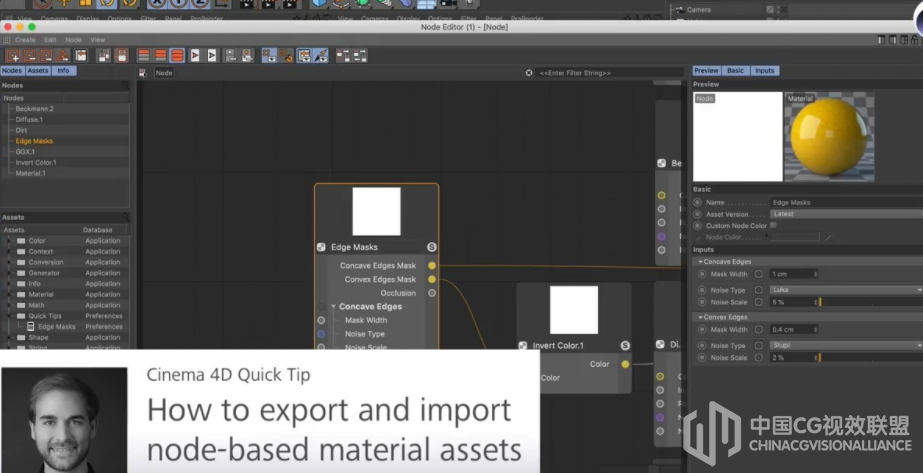Click the Node Color swatch field
Image resolution: width=923 pixels, height=473 pixels.
click(x=795, y=238)
